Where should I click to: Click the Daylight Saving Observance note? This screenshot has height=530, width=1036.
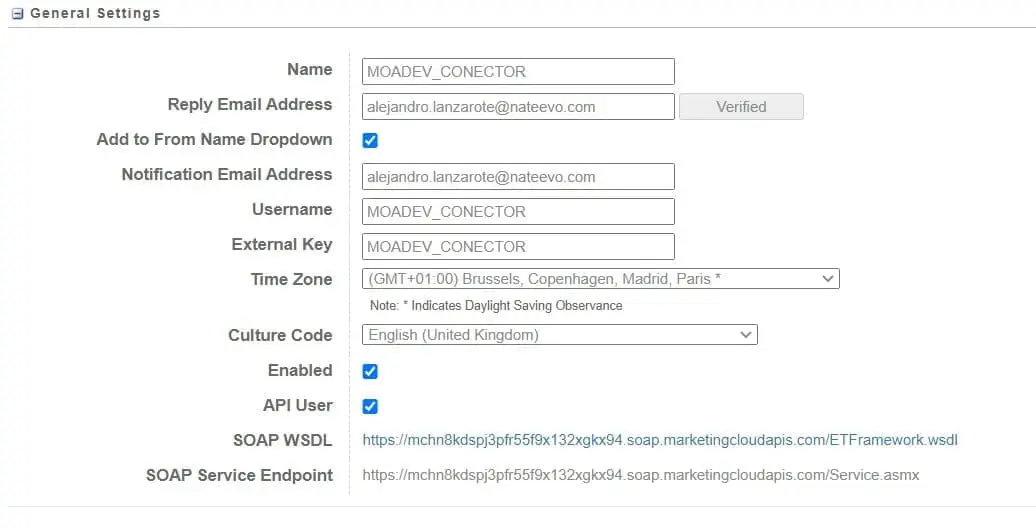coord(496,305)
